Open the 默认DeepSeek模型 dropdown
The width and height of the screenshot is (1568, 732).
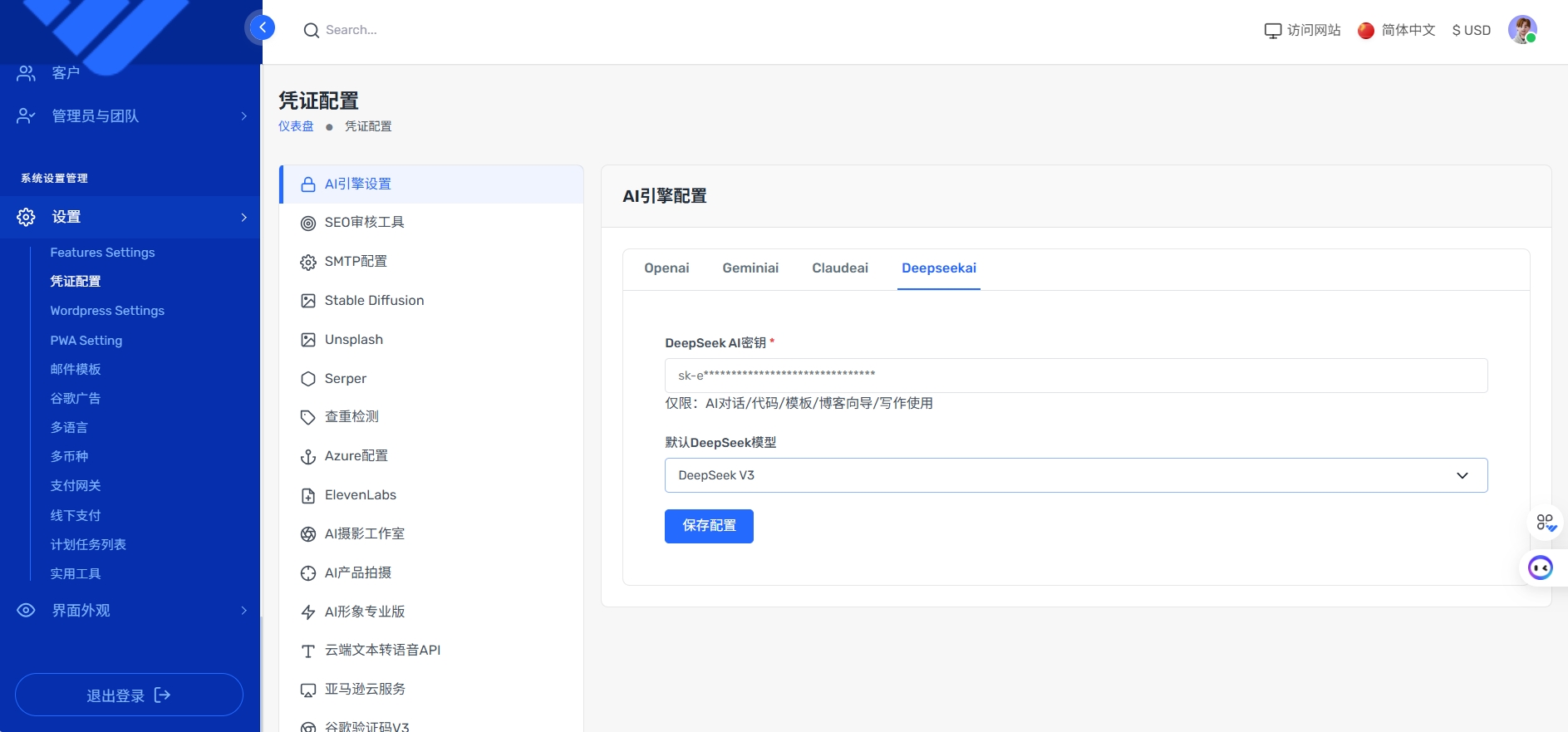[1075, 475]
